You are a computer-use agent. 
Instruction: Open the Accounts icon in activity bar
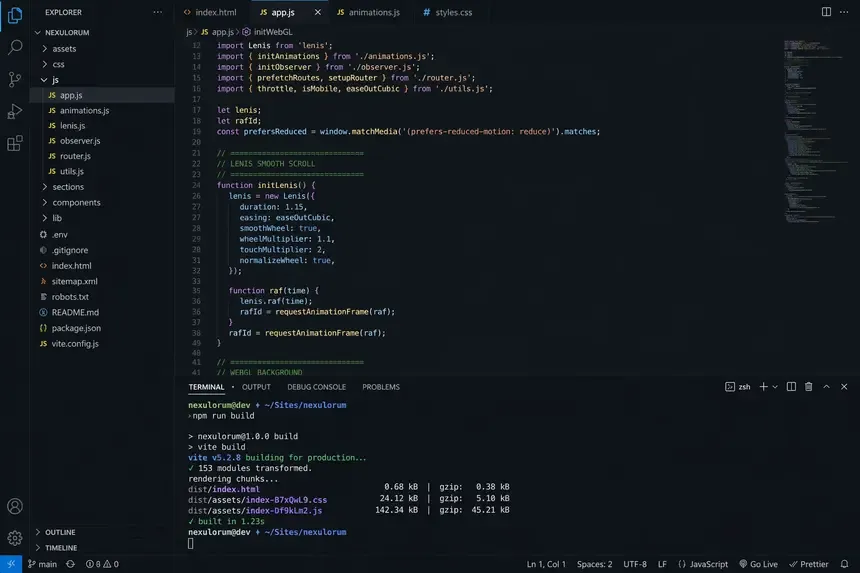pos(15,506)
